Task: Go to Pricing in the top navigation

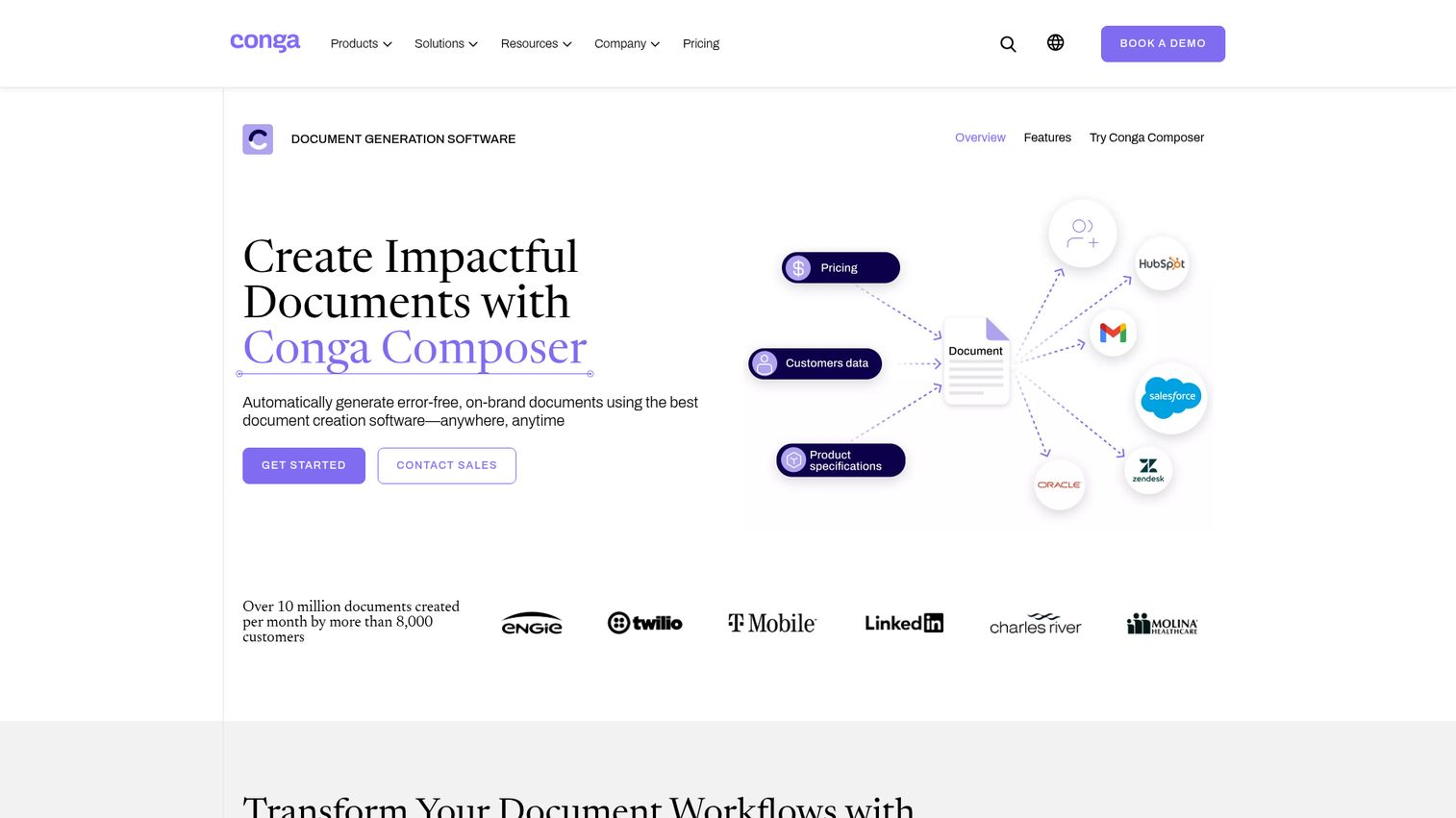Action: (x=701, y=44)
